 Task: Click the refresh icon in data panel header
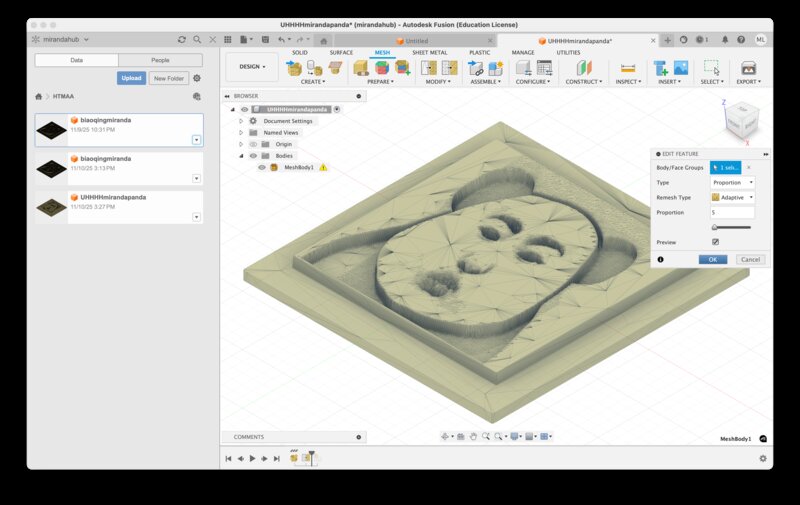coord(181,39)
